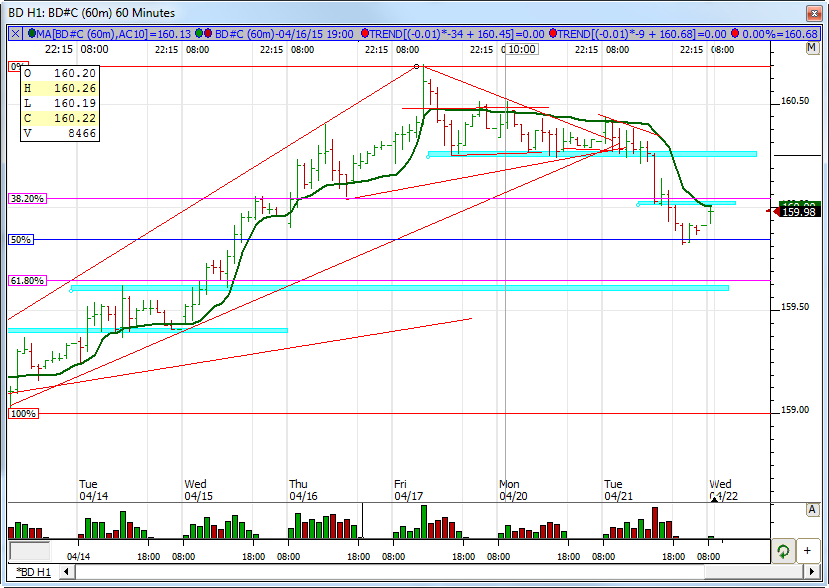829x588 pixels.
Task: Click the 159.98 current price marker
Action: pyautogui.click(x=799, y=212)
